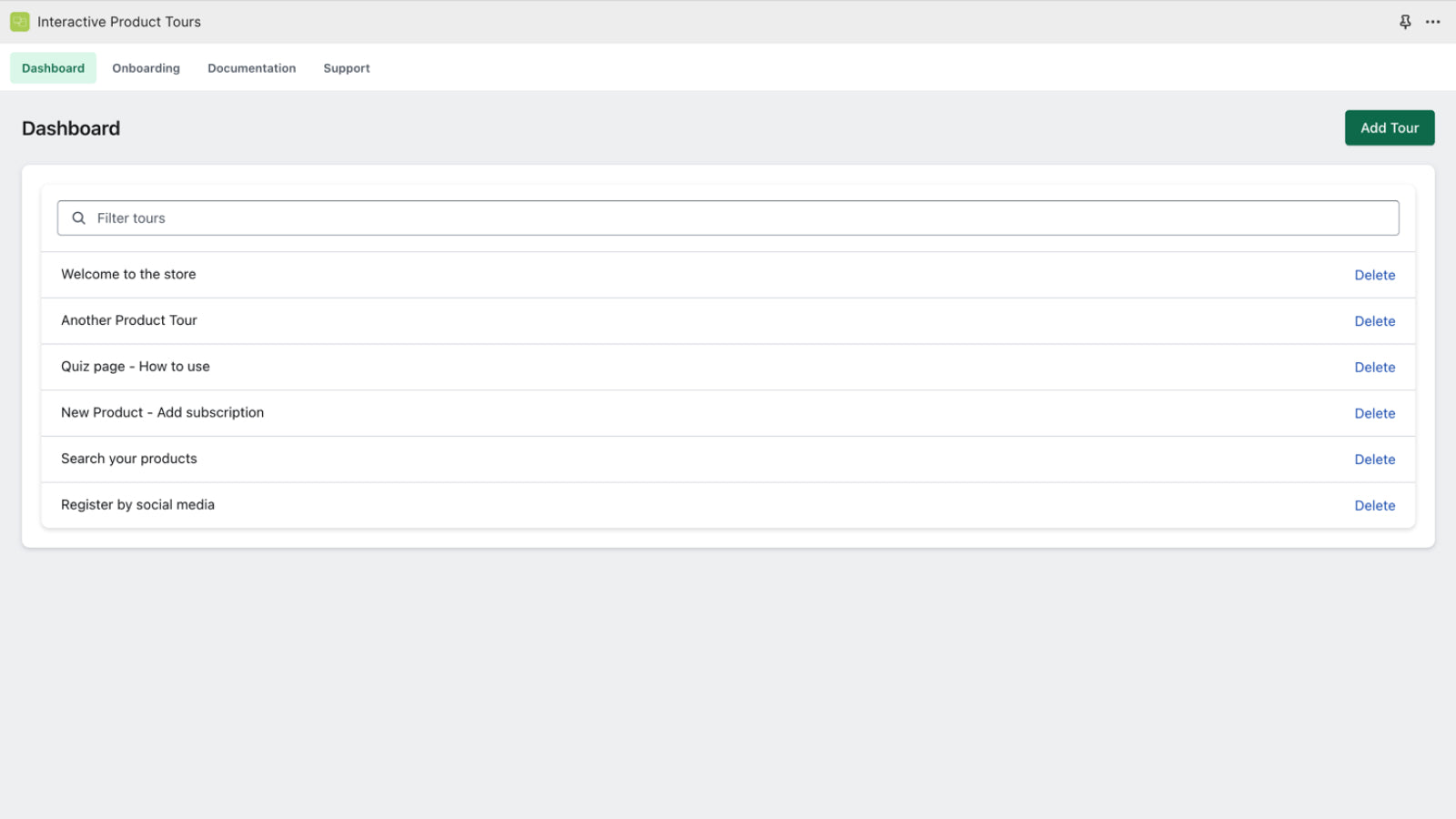Go to the Support tab

pyautogui.click(x=346, y=67)
